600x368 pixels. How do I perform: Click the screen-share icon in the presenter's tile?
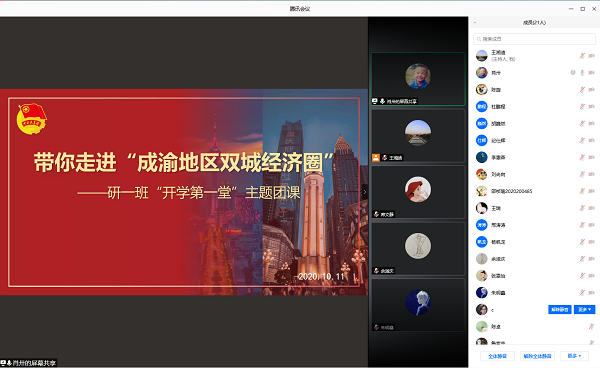tap(375, 101)
